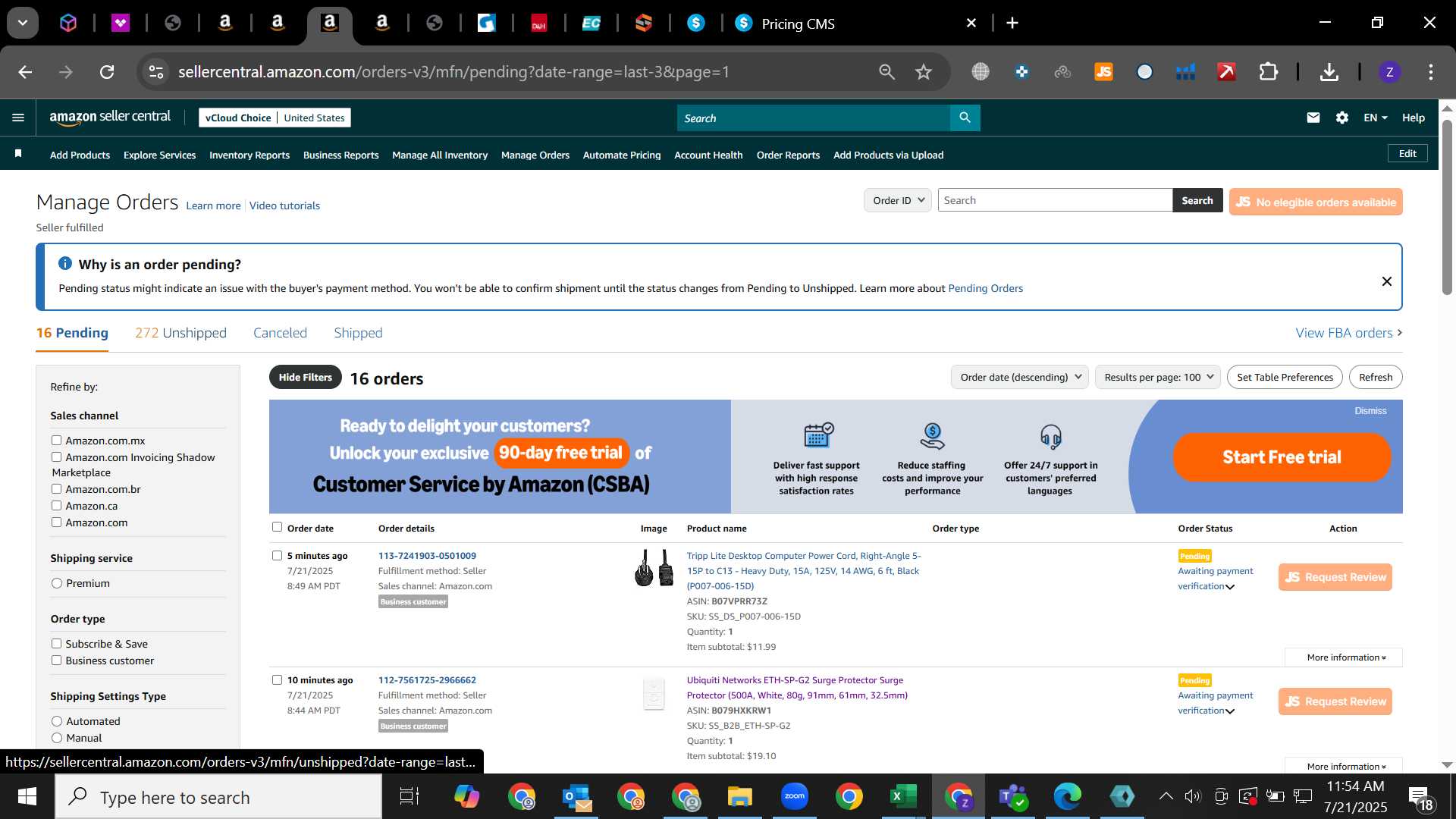Switch to the Shipped tab
Image resolution: width=1456 pixels, height=819 pixels.
pyautogui.click(x=358, y=333)
